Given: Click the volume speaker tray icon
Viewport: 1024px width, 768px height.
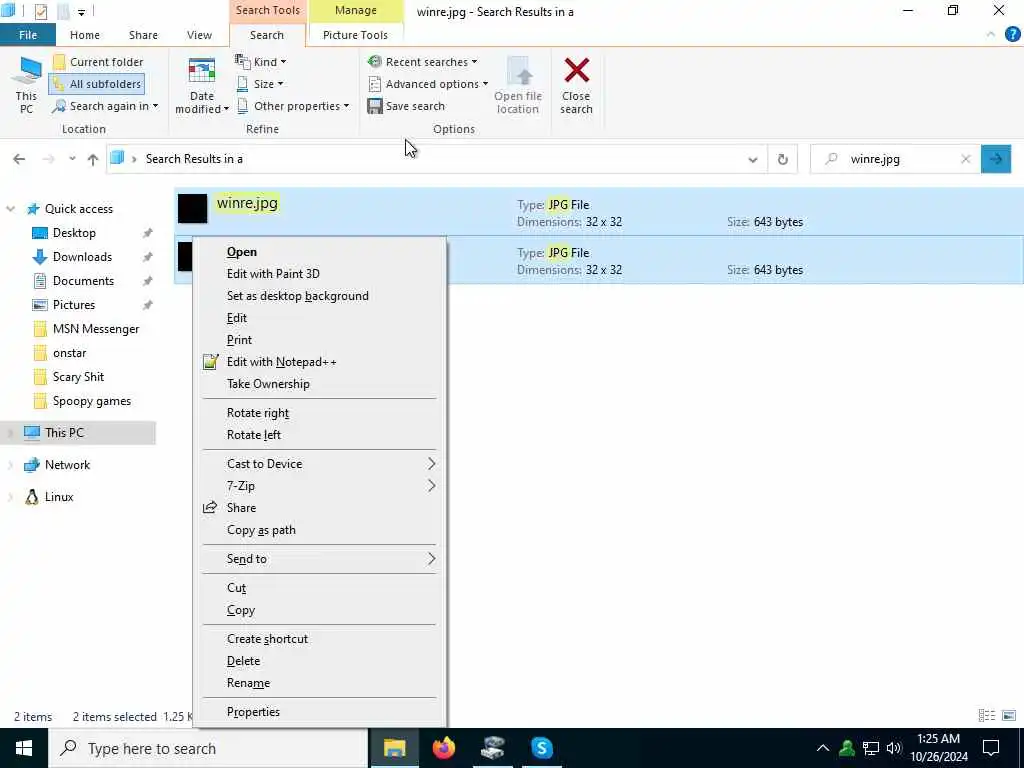Looking at the screenshot, I should click(x=894, y=748).
